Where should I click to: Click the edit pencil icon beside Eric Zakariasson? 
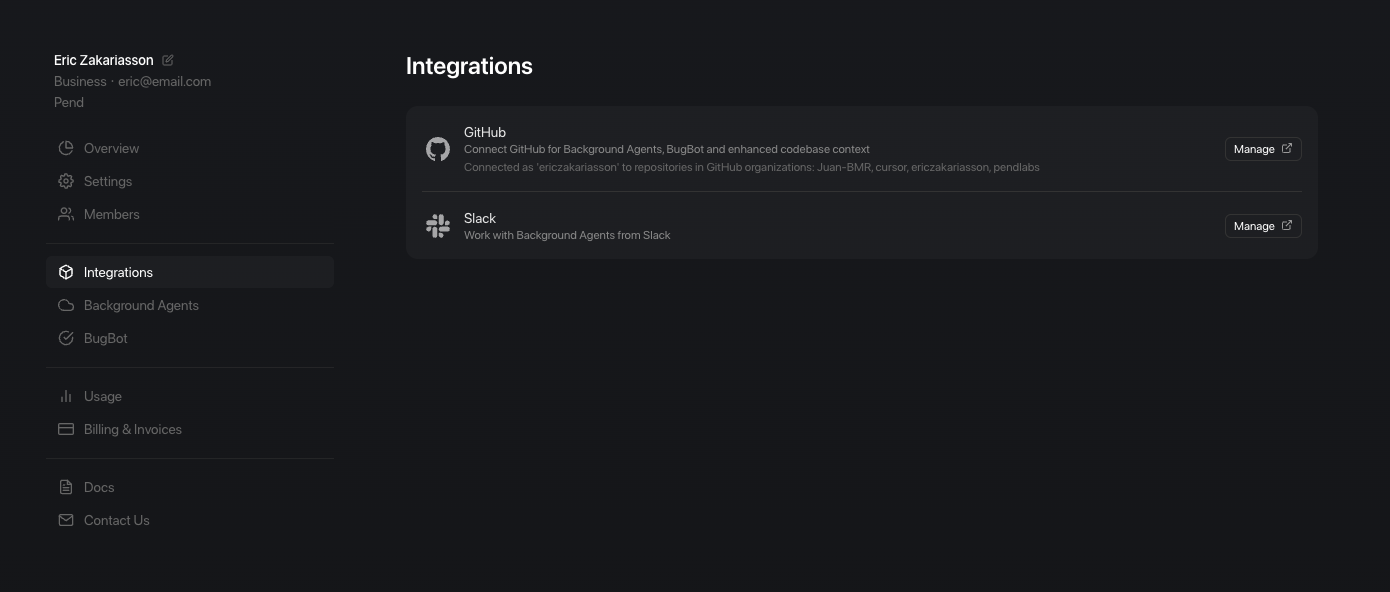pyautogui.click(x=168, y=60)
